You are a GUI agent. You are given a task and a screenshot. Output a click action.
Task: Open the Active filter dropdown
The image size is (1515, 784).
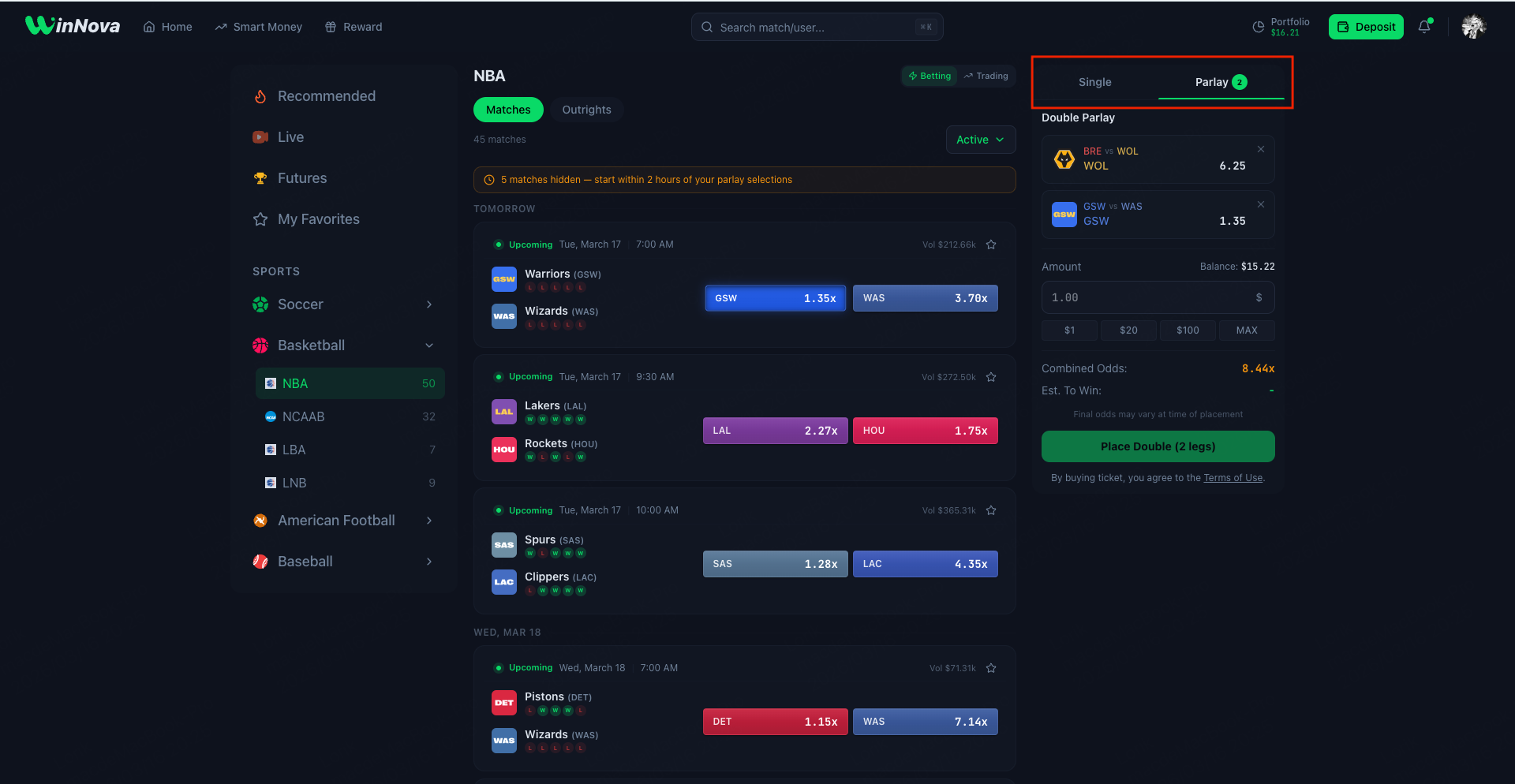tap(980, 140)
